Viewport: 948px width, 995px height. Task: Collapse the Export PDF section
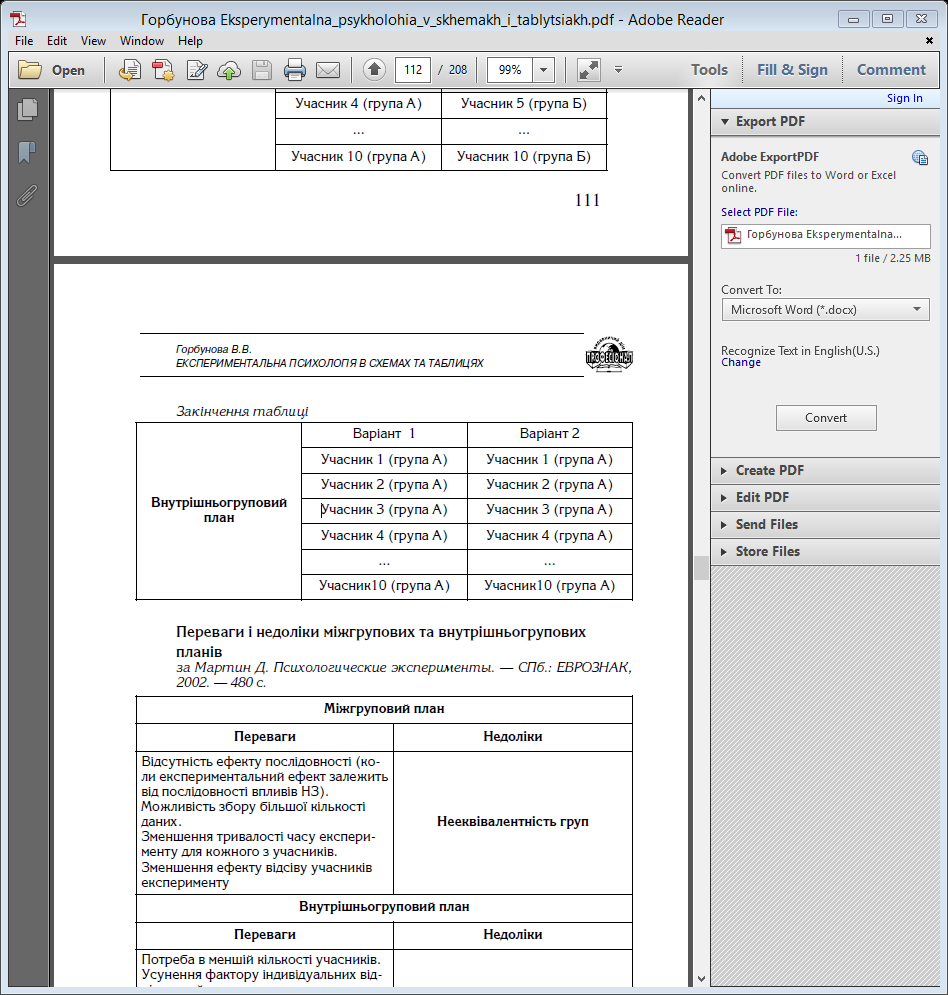(769, 121)
